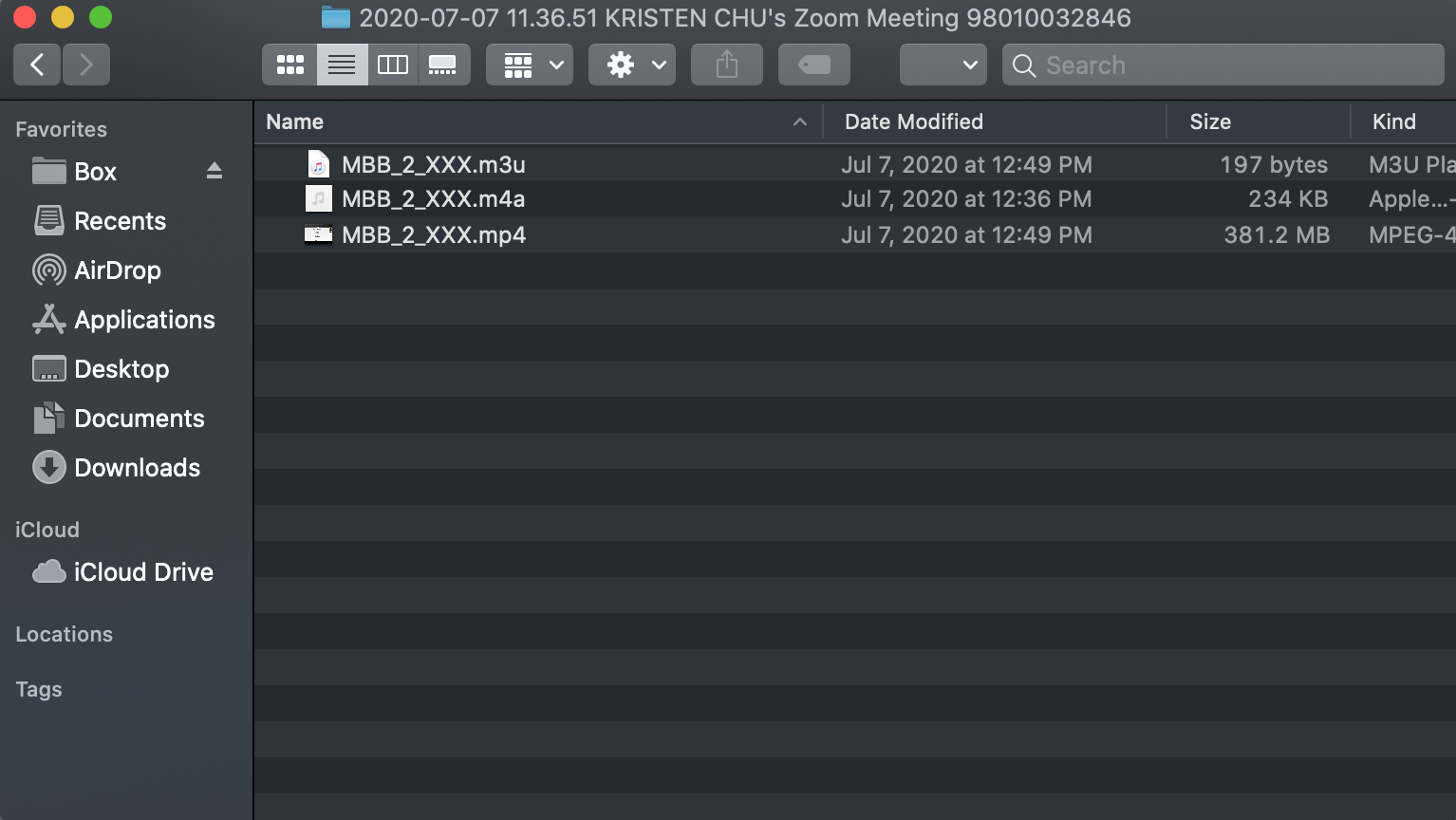This screenshot has height=820, width=1456.
Task: Switch to icon view
Action: [289, 65]
